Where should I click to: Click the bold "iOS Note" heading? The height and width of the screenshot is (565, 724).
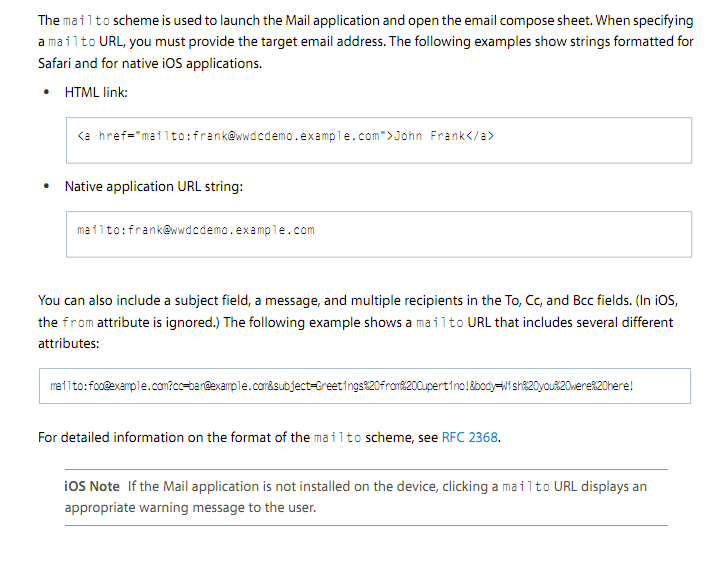click(92, 487)
